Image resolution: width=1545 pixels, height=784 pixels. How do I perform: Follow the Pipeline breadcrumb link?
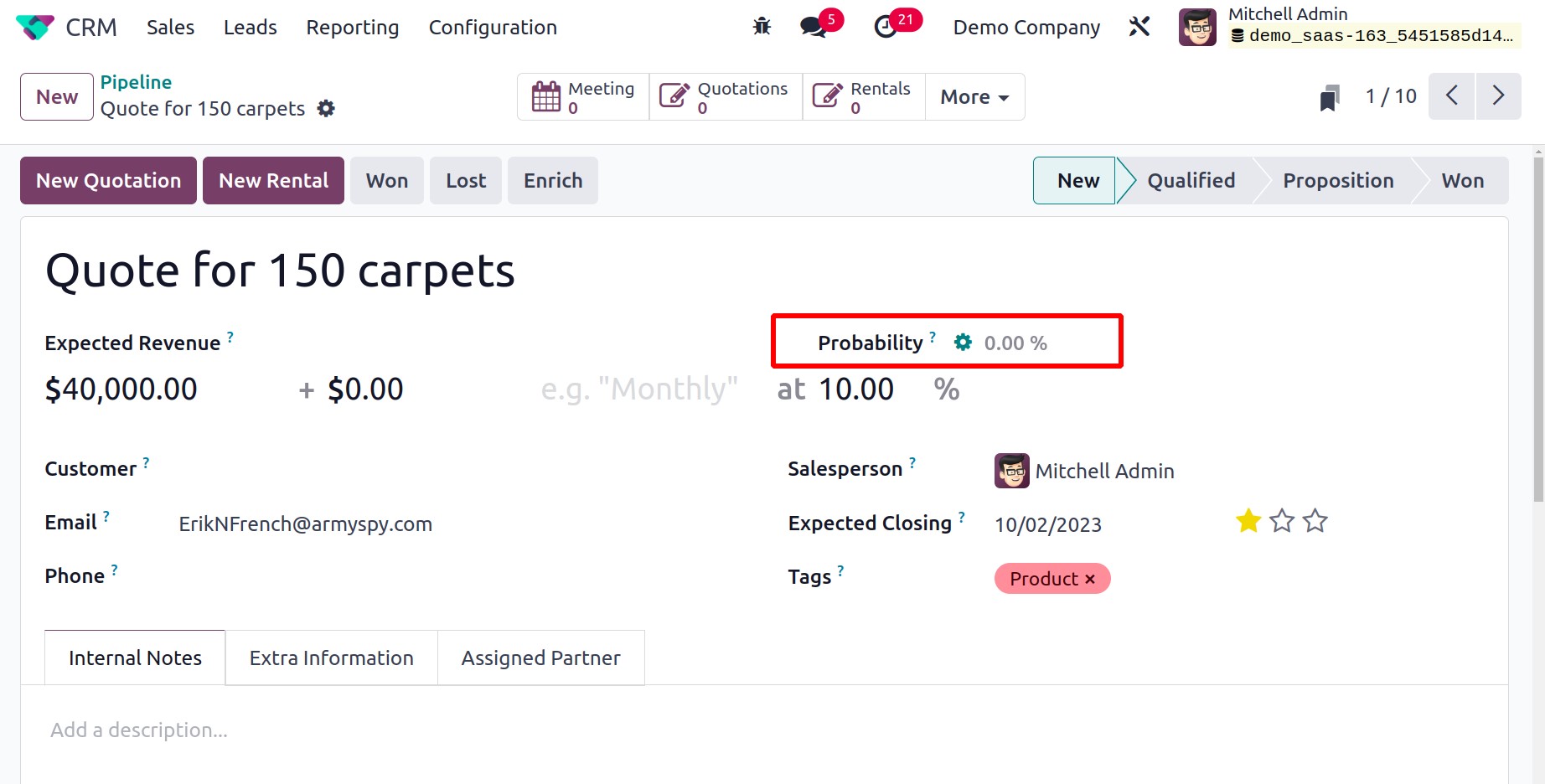click(136, 82)
